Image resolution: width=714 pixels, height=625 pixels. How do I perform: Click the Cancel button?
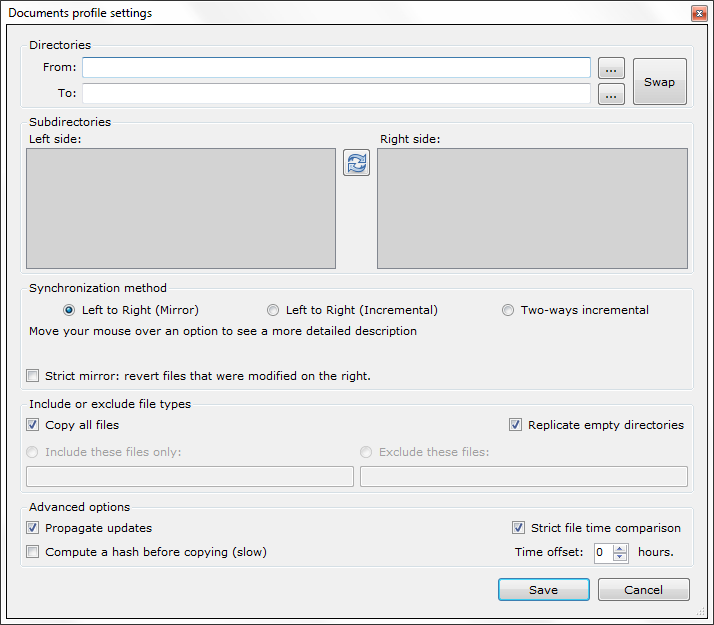[643, 590]
